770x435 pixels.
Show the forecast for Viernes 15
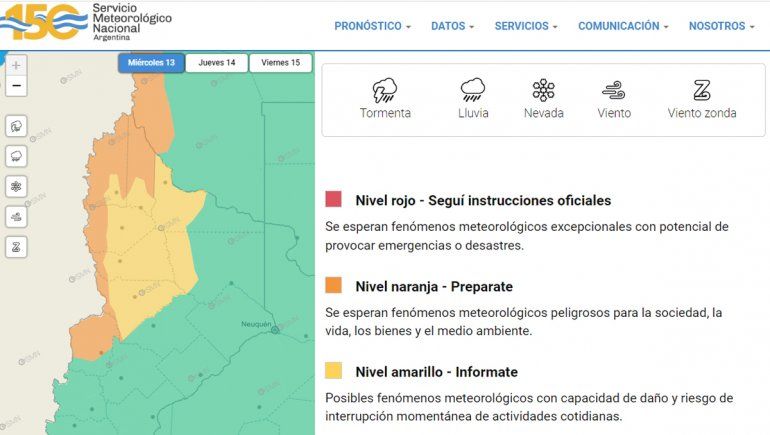(281, 63)
